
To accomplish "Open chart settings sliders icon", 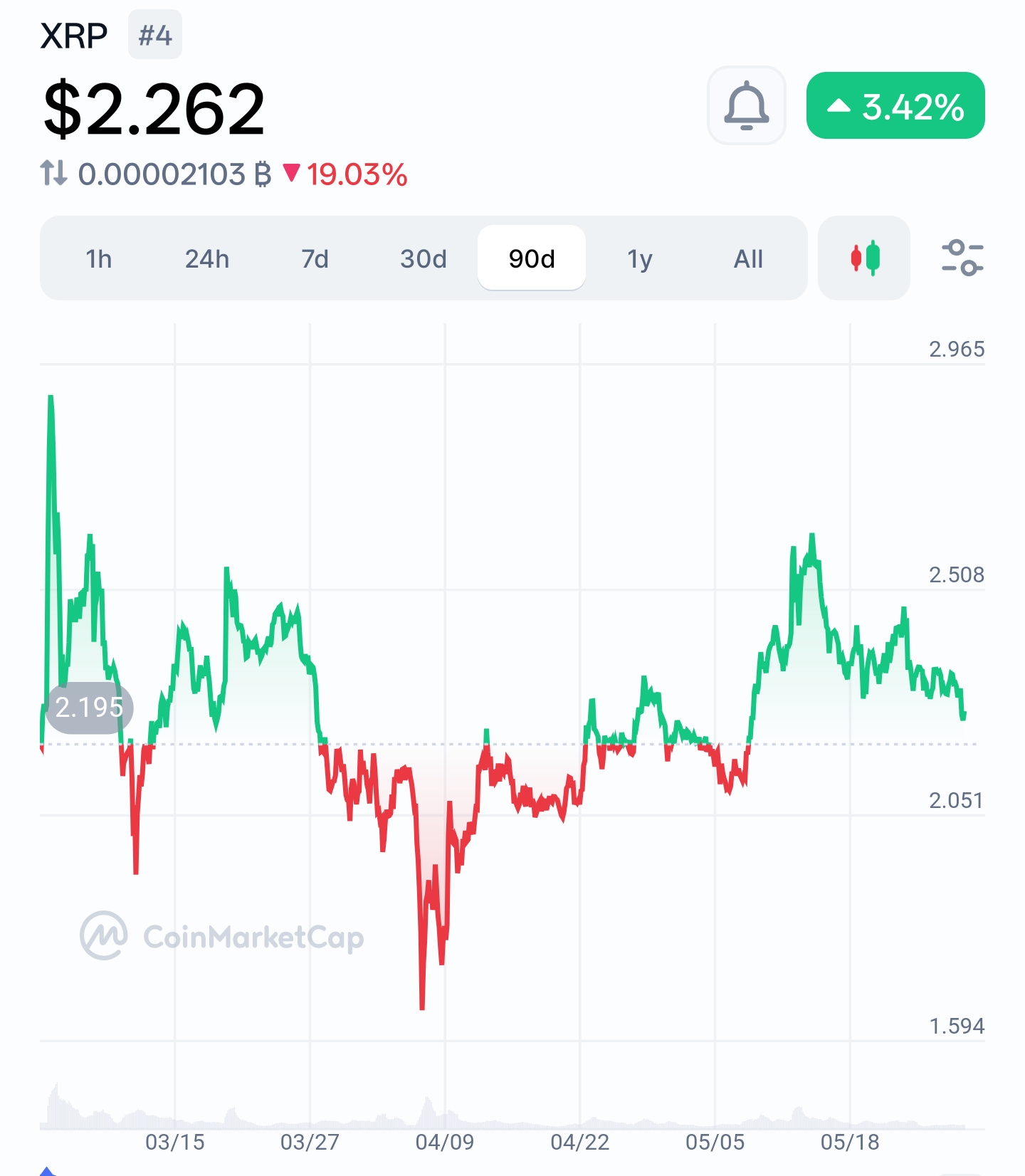I will coord(962,258).
